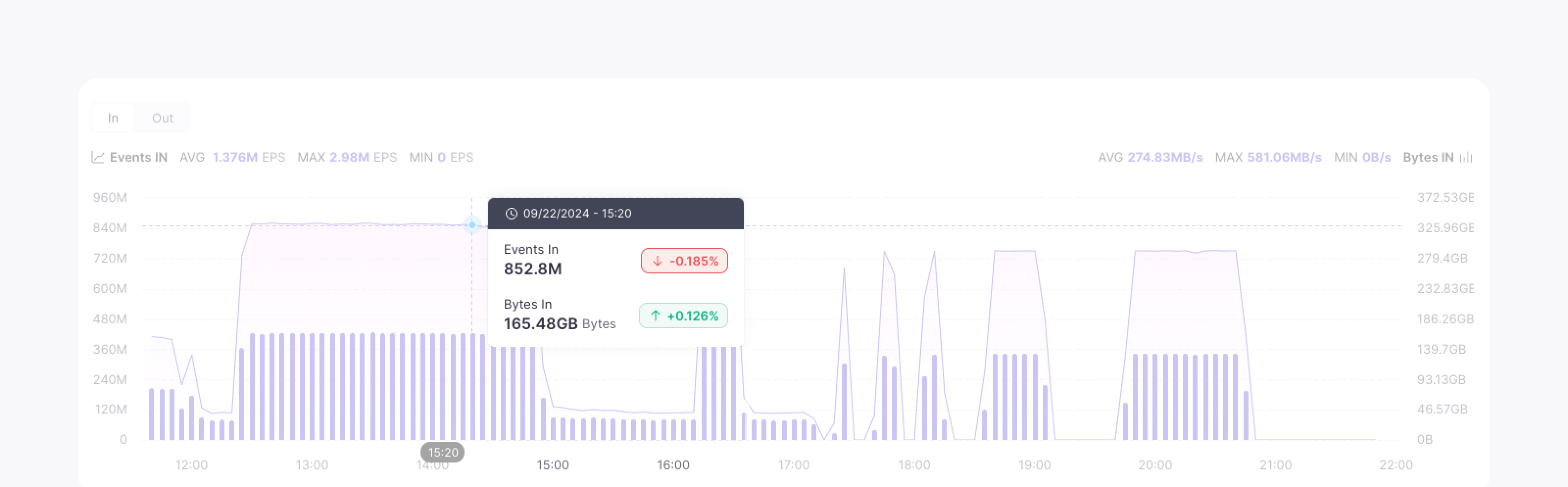This screenshot has height=487, width=1568.
Task: Click the -0.185% change badge
Action: [684, 261]
